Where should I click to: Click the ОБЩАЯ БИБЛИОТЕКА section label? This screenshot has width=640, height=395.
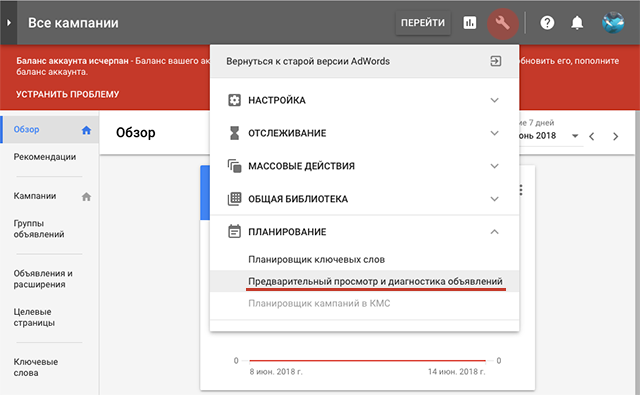[x=298, y=199]
